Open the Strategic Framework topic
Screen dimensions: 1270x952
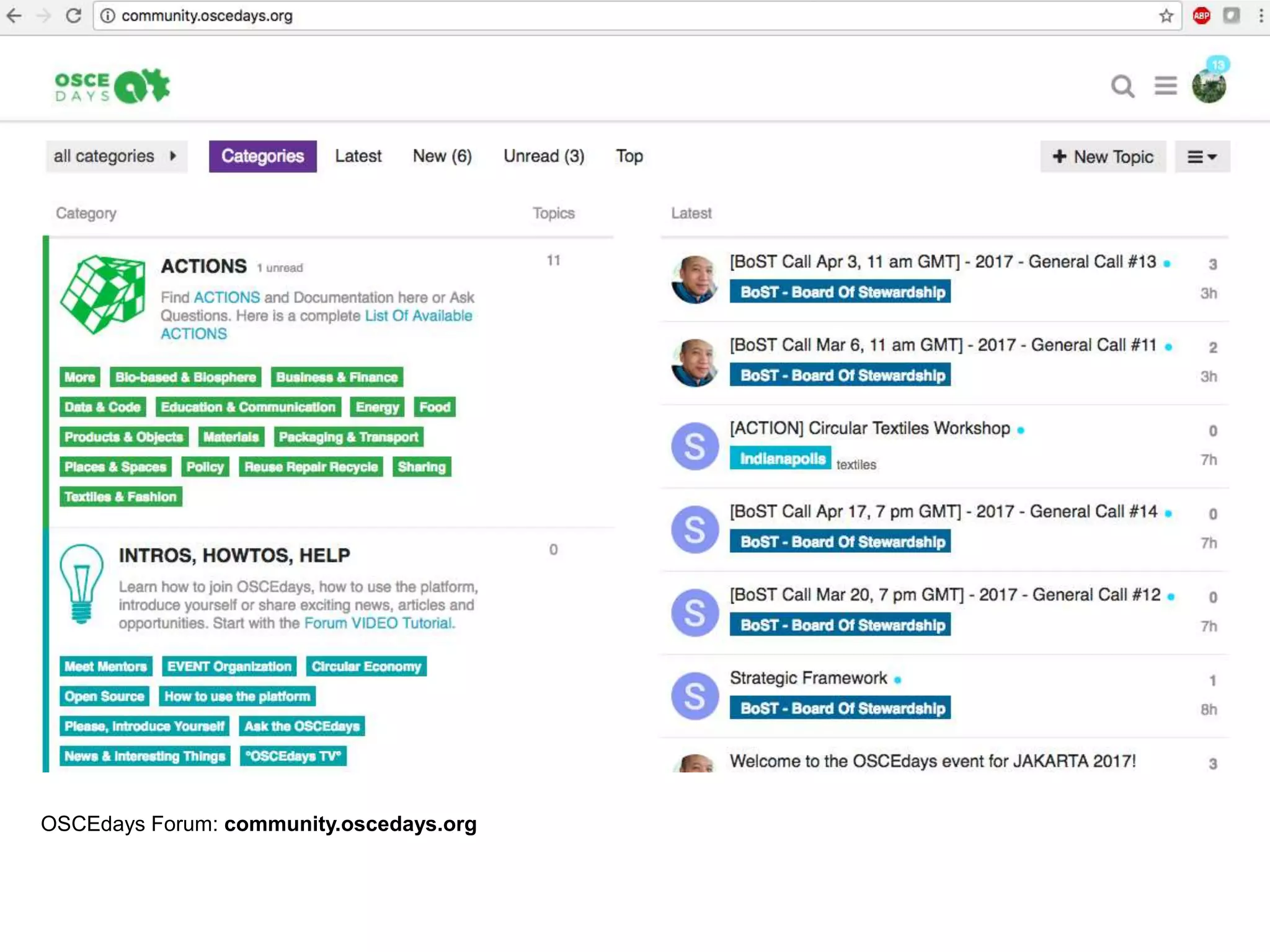point(808,678)
